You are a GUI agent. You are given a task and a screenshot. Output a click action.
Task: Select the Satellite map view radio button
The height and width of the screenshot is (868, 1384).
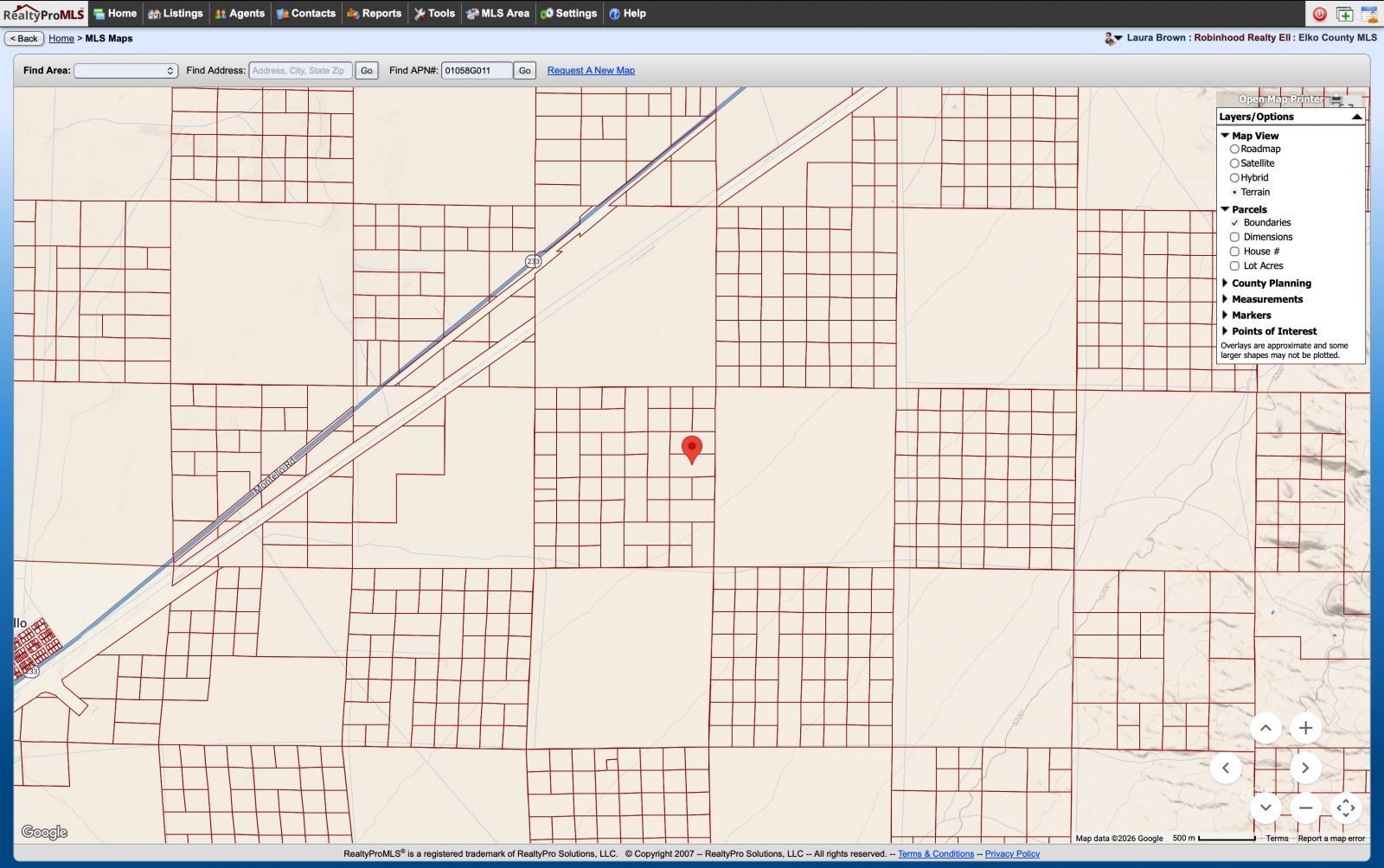1234,163
